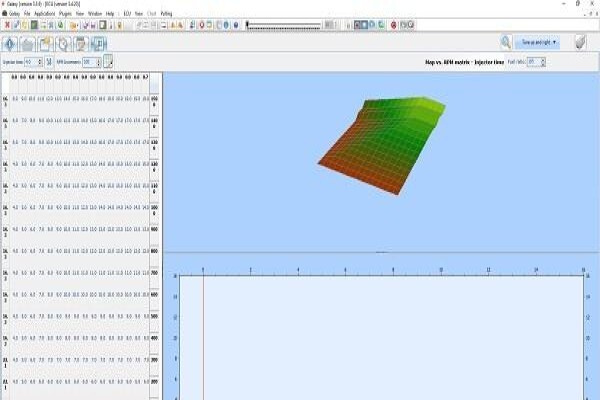Image resolution: width=600 pixels, height=400 pixels.
Task: Select the 500 RPM row header
Action: click(x=154, y=322)
